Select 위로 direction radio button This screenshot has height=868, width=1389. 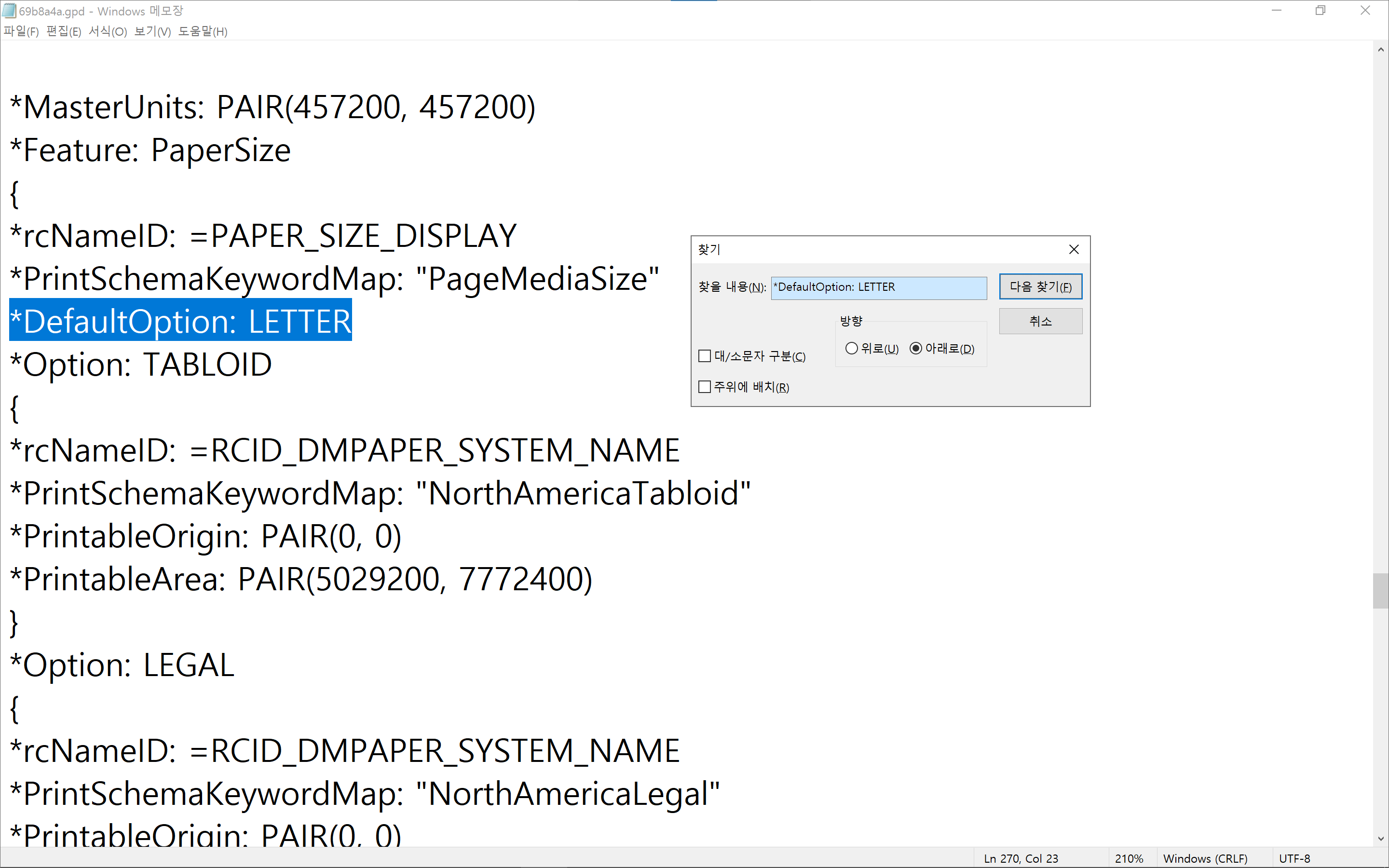coord(852,349)
